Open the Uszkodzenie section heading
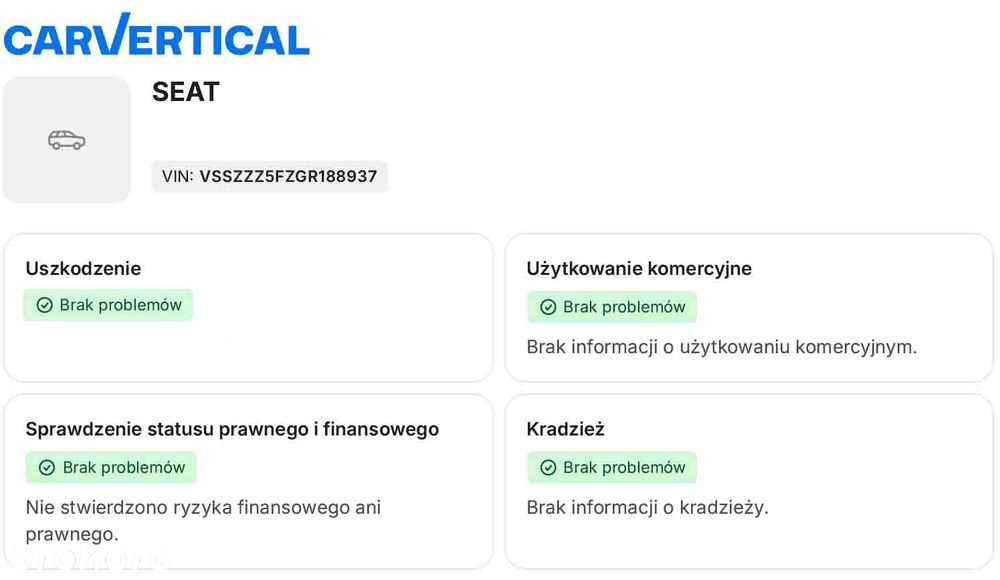This screenshot has height=580, width=1000. tap(83, 268)
